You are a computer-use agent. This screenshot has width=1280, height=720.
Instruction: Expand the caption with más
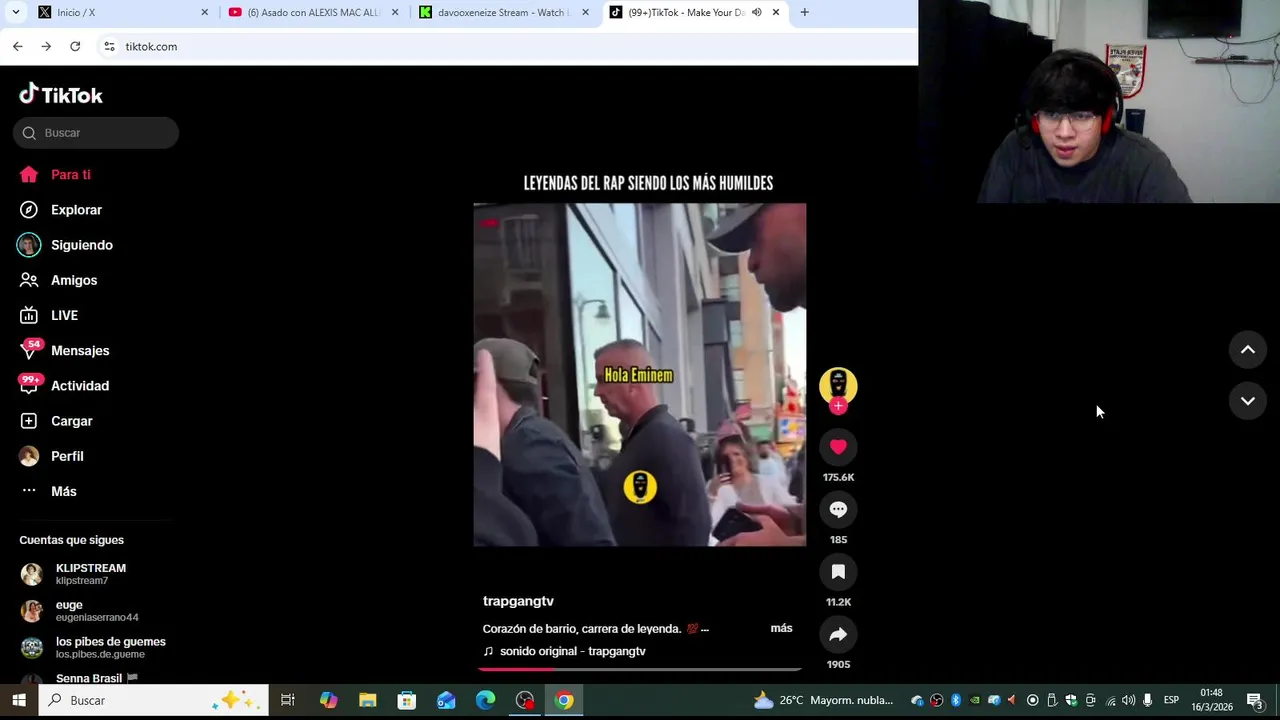[x=781, y=628]
